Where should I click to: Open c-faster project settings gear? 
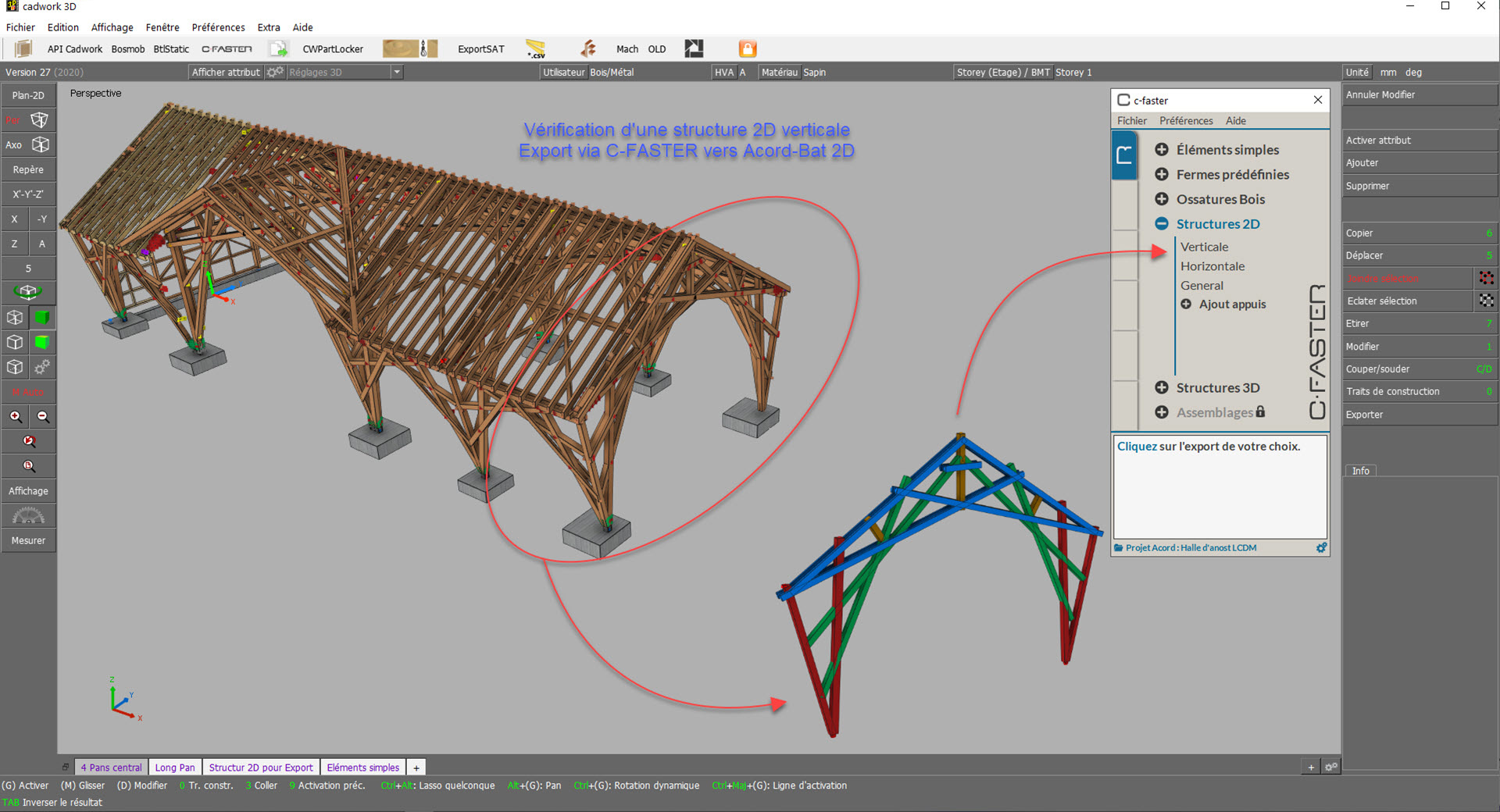coord(1321,548)
